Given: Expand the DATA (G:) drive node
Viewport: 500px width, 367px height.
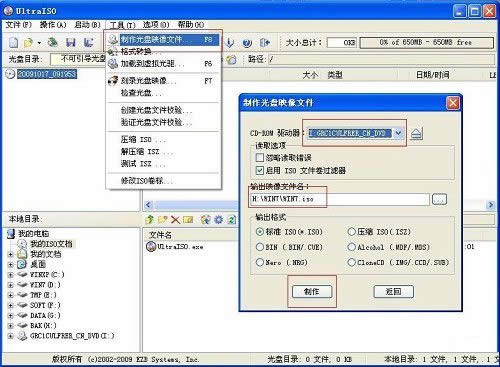Looking at the screenshot, I should pyautogui.click(x=10, y=316).
